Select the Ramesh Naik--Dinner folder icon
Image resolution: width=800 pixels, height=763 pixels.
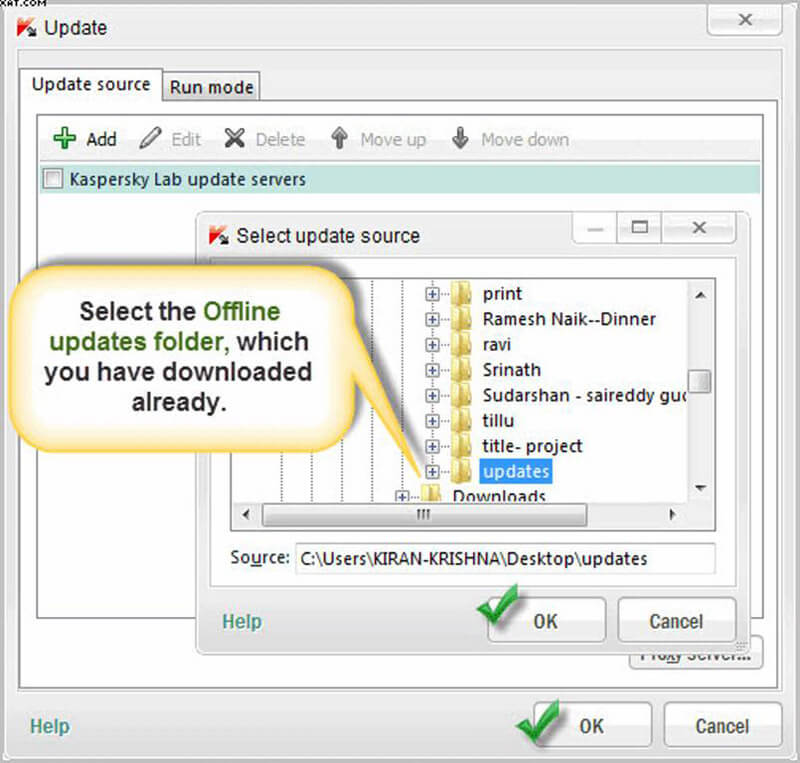coord(462,319)
